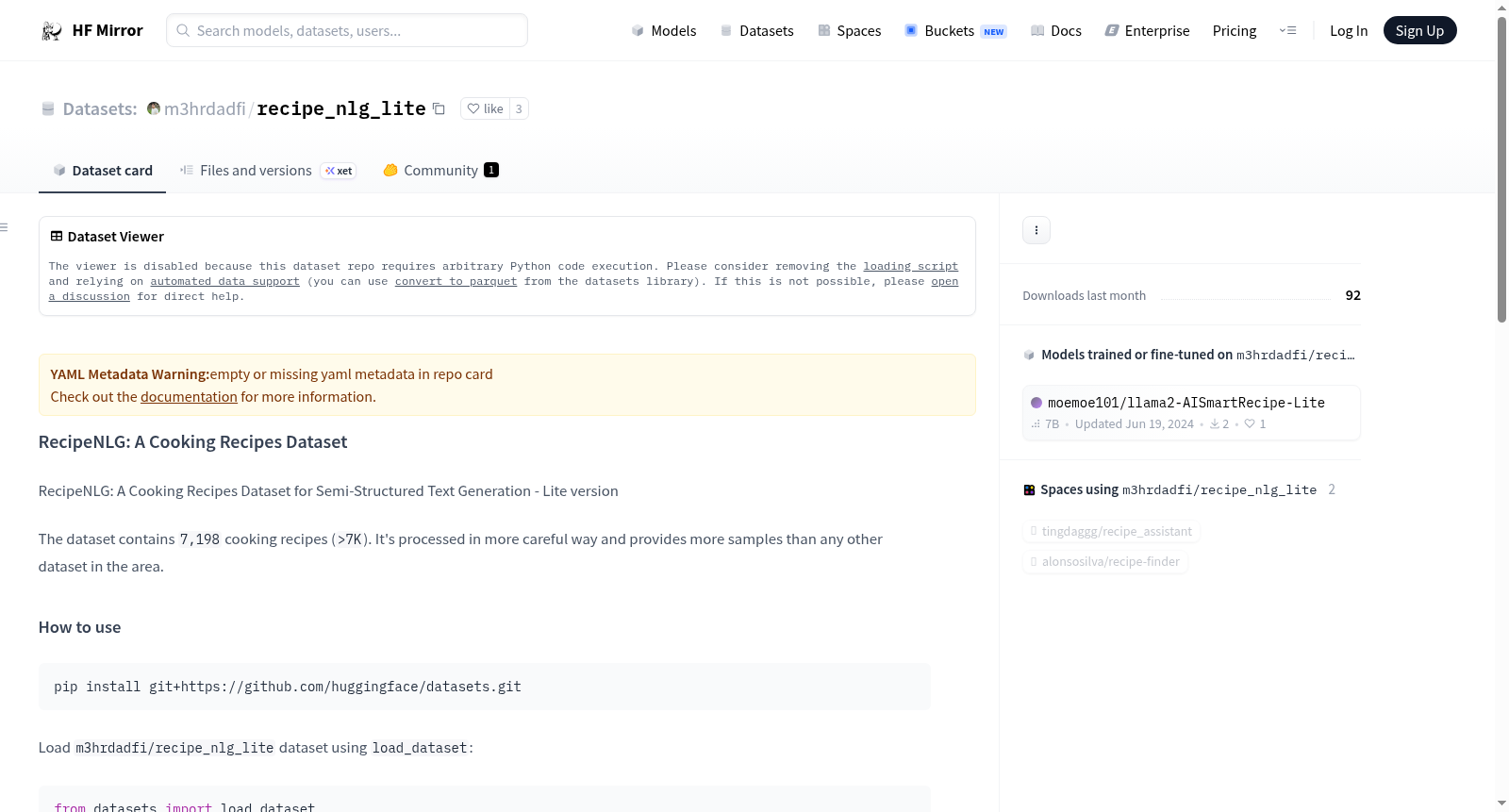Open the left sidebar toggle icon
This screenshot has width=1509, height=812.
click(4, 227)
